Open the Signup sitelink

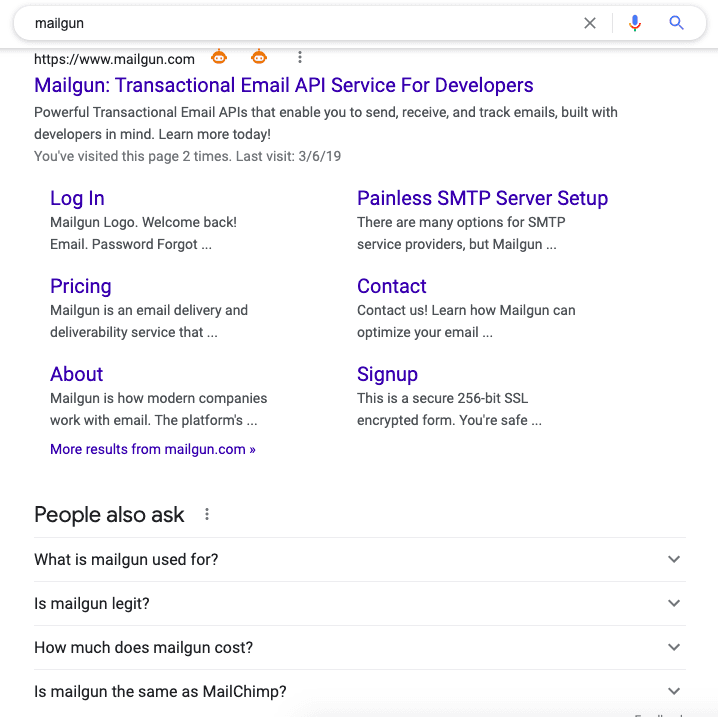387,374
